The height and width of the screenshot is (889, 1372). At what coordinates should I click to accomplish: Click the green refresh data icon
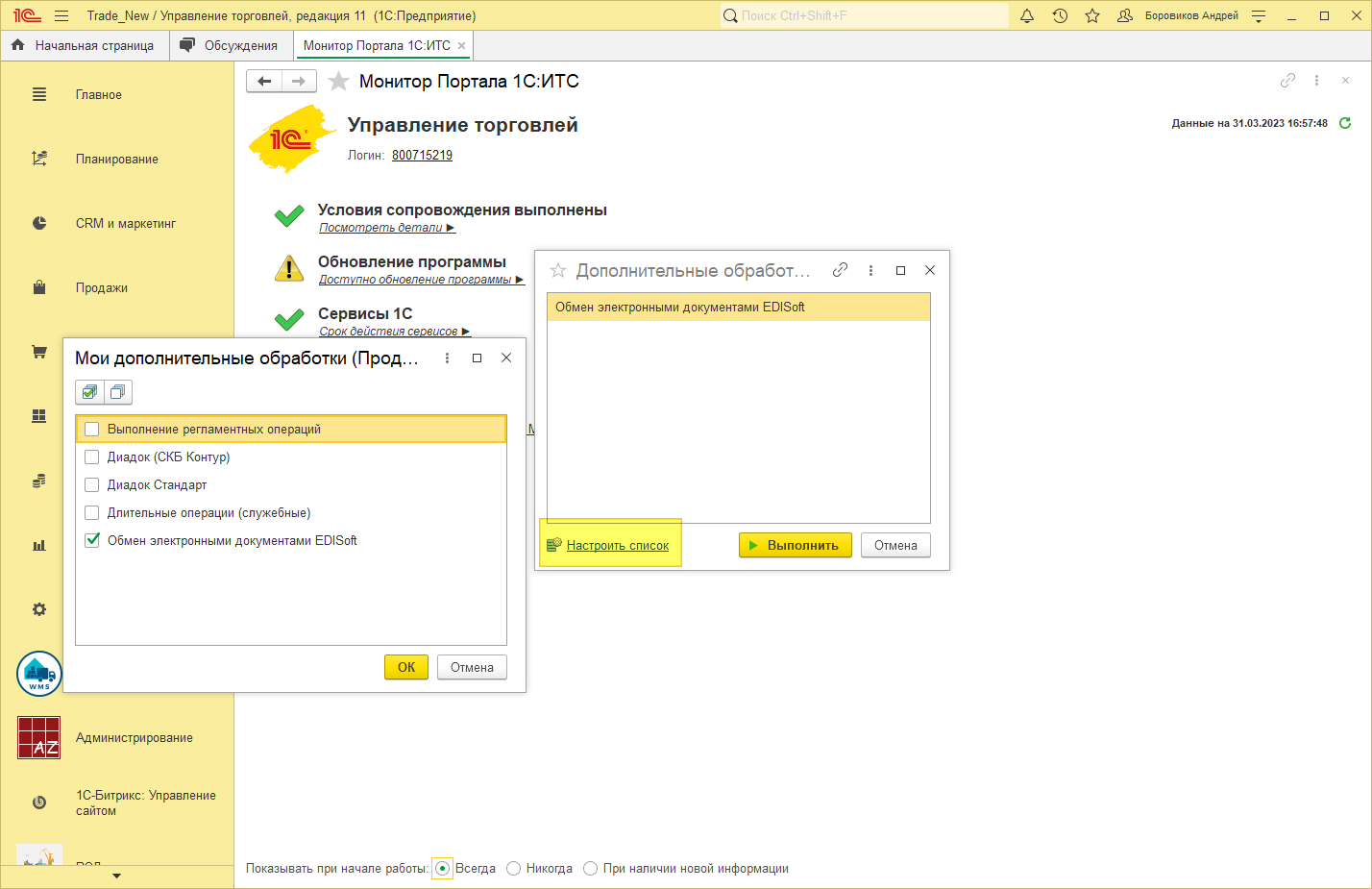(x=1345, y=123)
